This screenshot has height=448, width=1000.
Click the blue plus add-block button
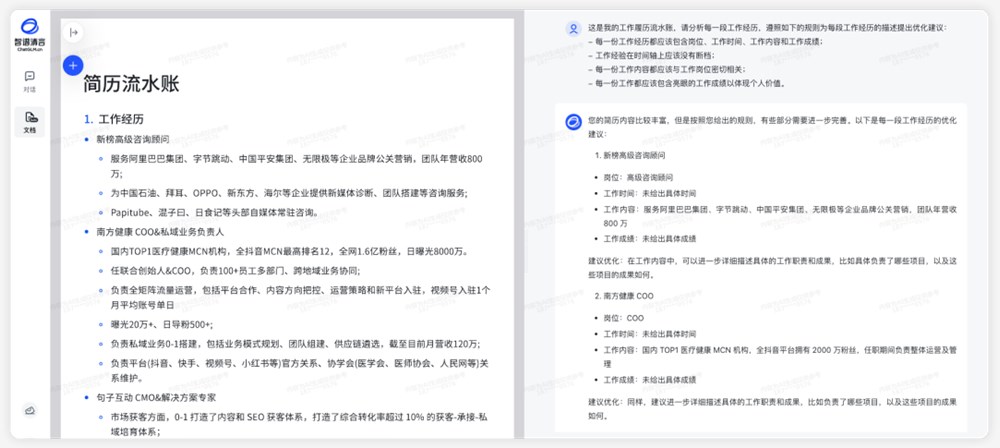click(73, 65)
